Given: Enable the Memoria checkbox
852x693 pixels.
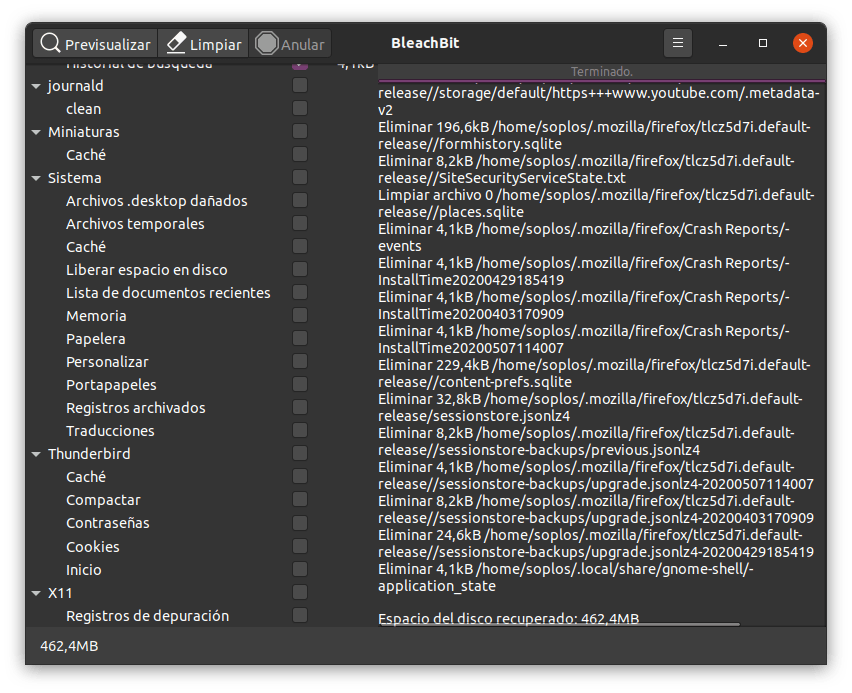Looking at the screenshot, I should click(x=300, y=315).
